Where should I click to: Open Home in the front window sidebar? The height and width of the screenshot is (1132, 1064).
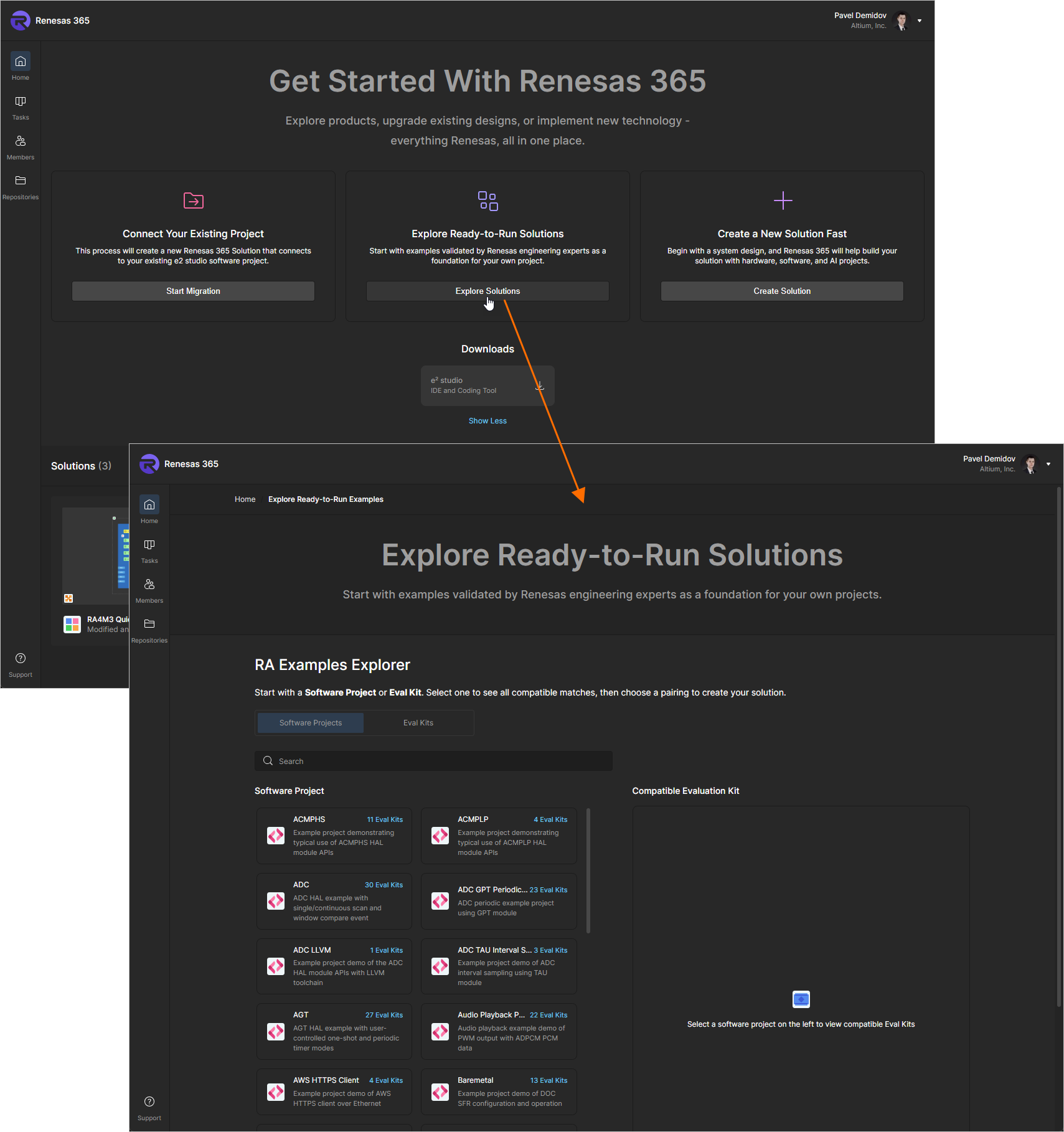149,510
